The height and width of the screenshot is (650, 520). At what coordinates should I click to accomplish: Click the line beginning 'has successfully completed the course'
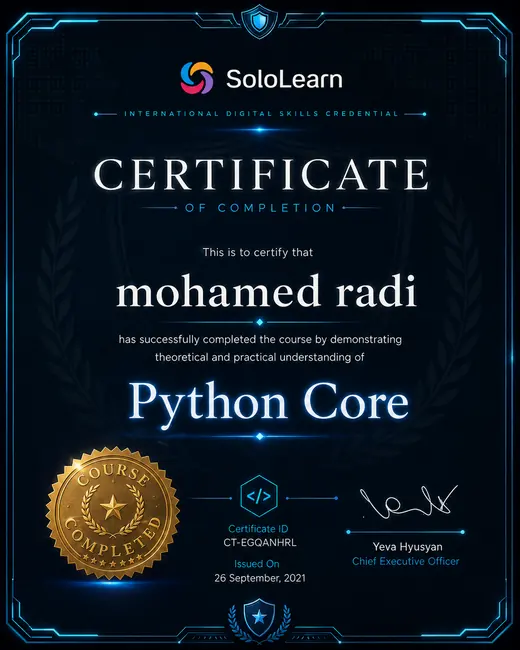click(x=260, y=340)
